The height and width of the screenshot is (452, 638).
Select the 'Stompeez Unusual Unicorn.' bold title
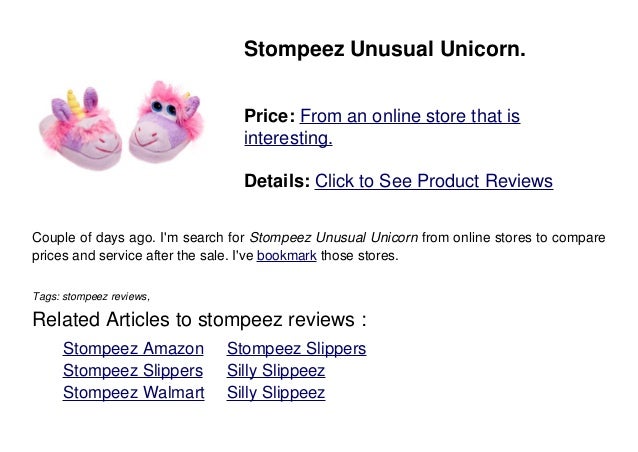(384, 49)
